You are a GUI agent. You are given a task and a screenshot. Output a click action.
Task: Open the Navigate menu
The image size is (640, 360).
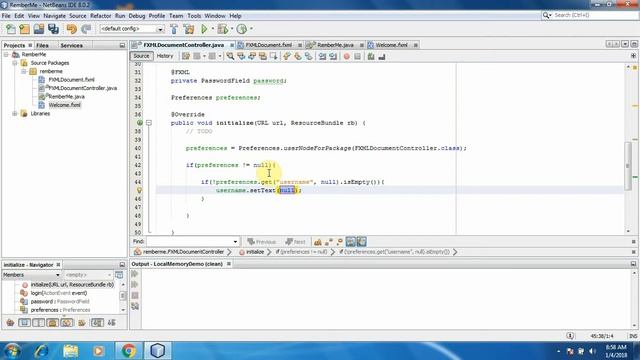[x=54, y=16]
